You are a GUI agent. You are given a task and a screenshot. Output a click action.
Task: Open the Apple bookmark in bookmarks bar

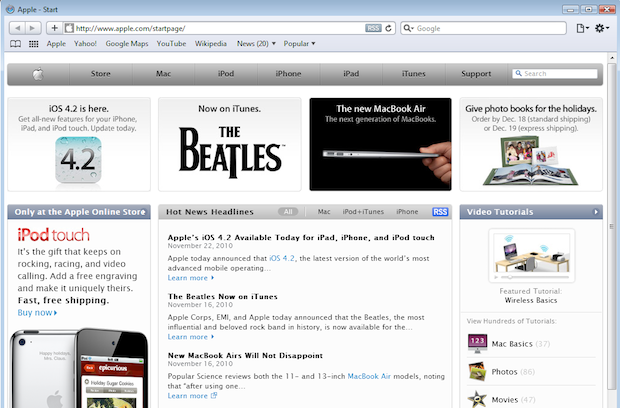point(56,43)
